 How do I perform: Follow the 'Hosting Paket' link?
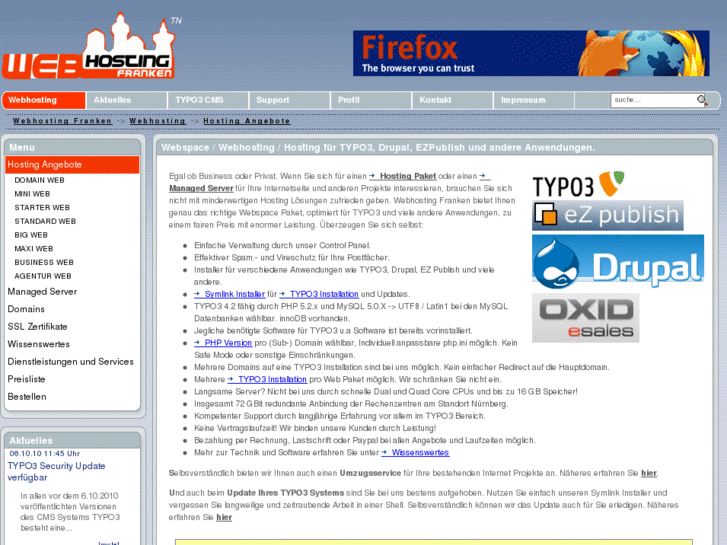coord(402,176)
